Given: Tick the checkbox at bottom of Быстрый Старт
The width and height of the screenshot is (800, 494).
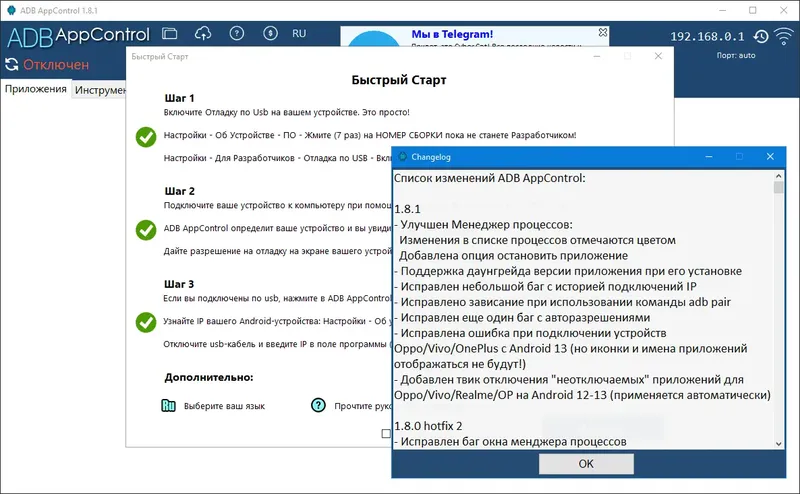Looking at the screenshot, I should tap(386, 433).
